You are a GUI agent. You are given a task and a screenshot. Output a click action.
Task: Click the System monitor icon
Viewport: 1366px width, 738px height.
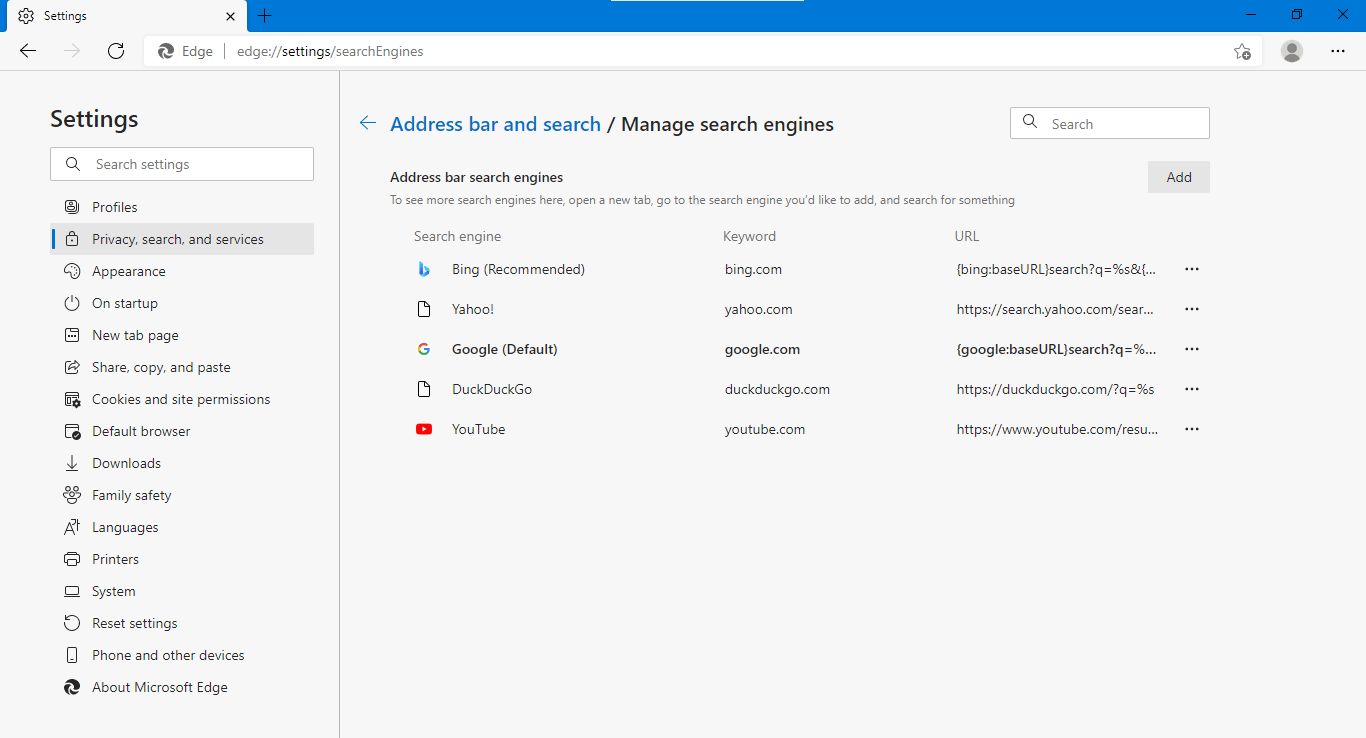(x=72, y=591)
